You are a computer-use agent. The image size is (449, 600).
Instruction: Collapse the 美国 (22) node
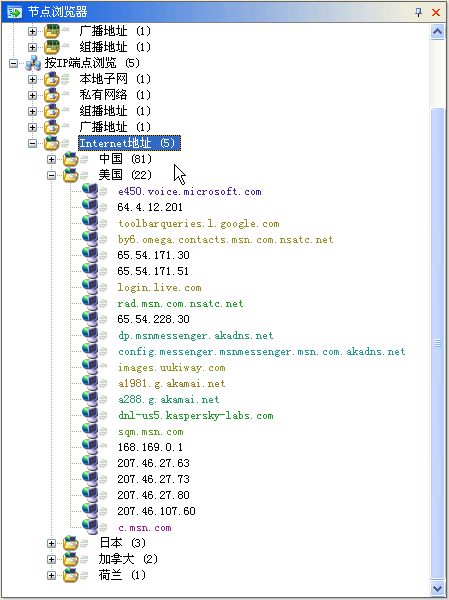51,175
